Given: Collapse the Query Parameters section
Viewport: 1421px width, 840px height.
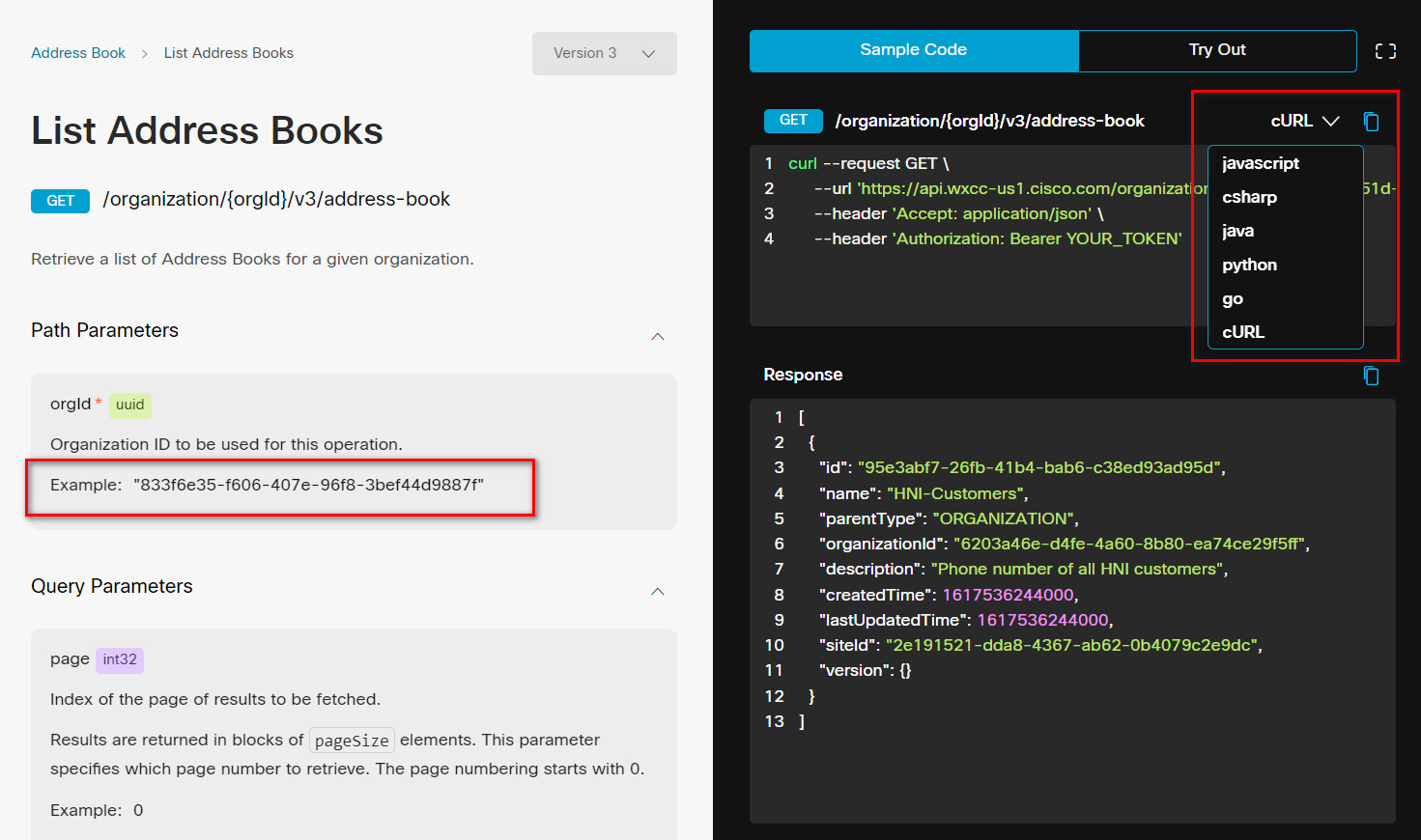Looking at the screenshot, I should (658, 591).
